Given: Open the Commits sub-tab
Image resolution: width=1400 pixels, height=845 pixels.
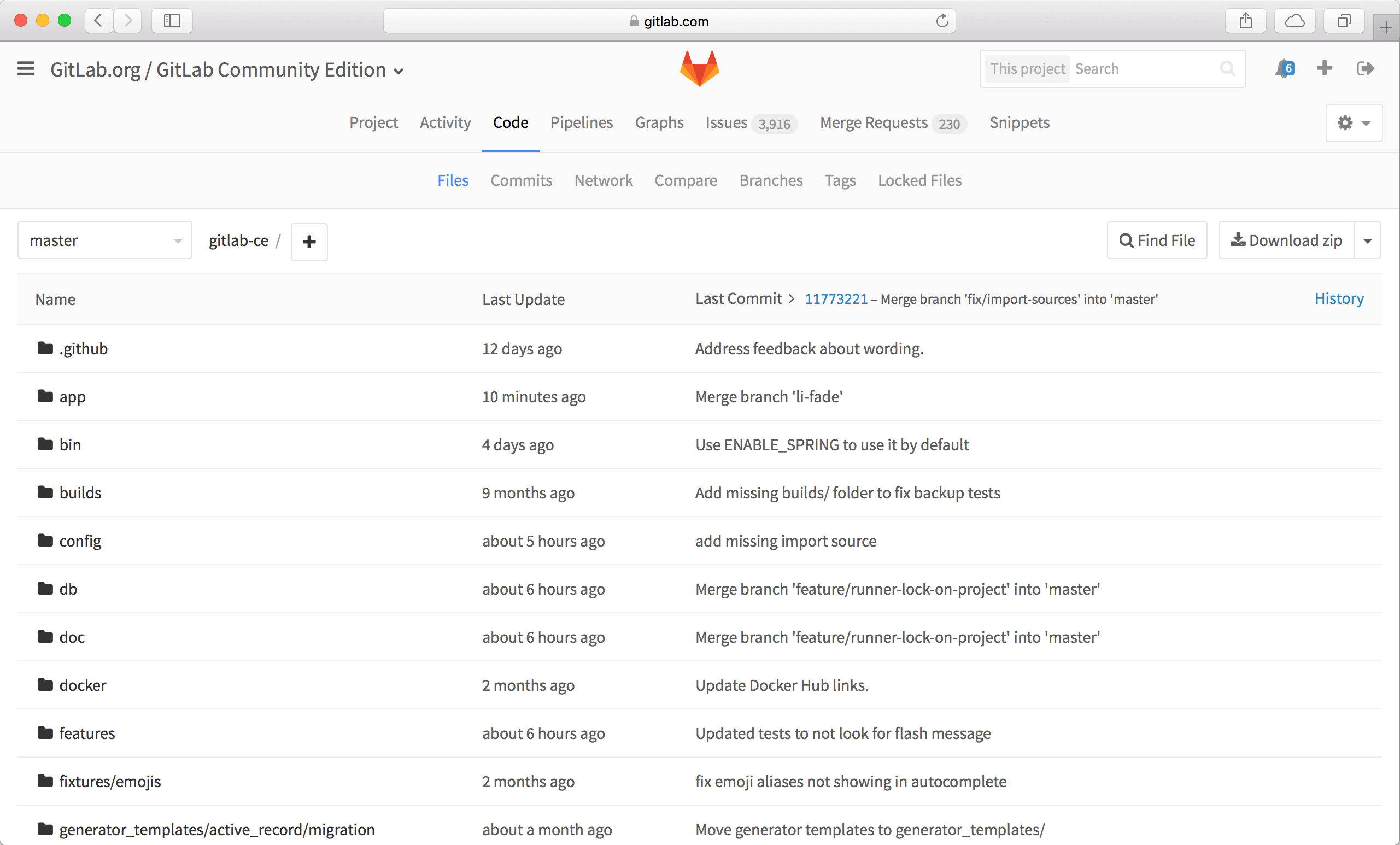Looking at the screenshot, I should (x=521, y=180).
